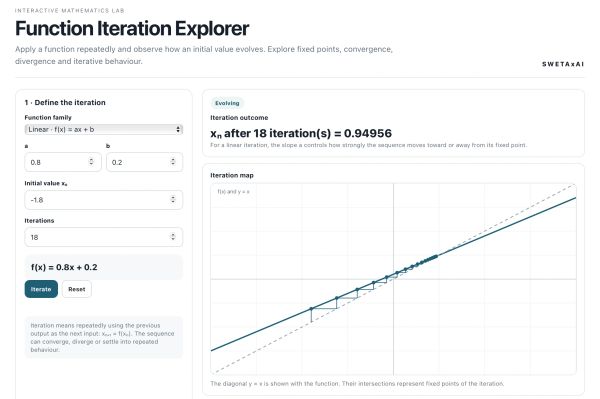Click the Iterations number field
This screenshot has width=600, height=399.
[103, 237]
